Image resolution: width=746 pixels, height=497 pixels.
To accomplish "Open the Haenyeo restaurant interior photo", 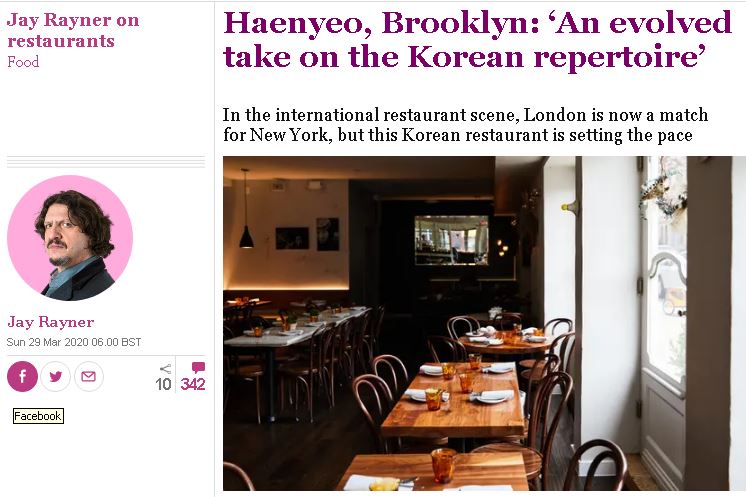I will (x=484, y=323).
